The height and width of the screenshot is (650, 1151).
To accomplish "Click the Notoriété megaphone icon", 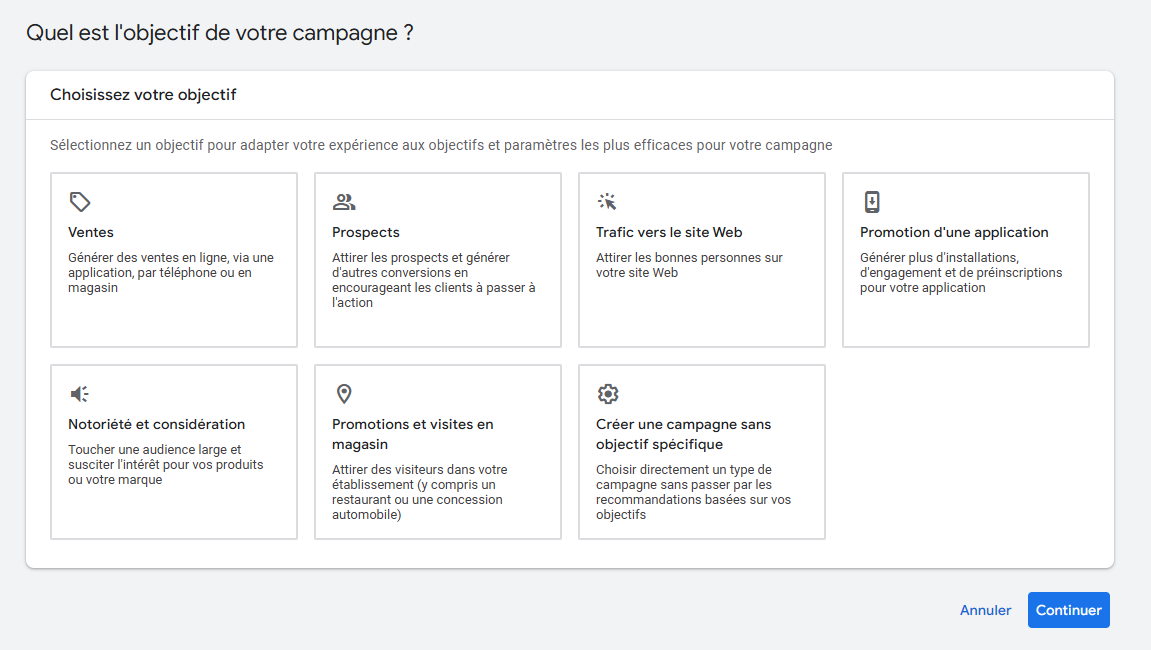I will [79, 394].
